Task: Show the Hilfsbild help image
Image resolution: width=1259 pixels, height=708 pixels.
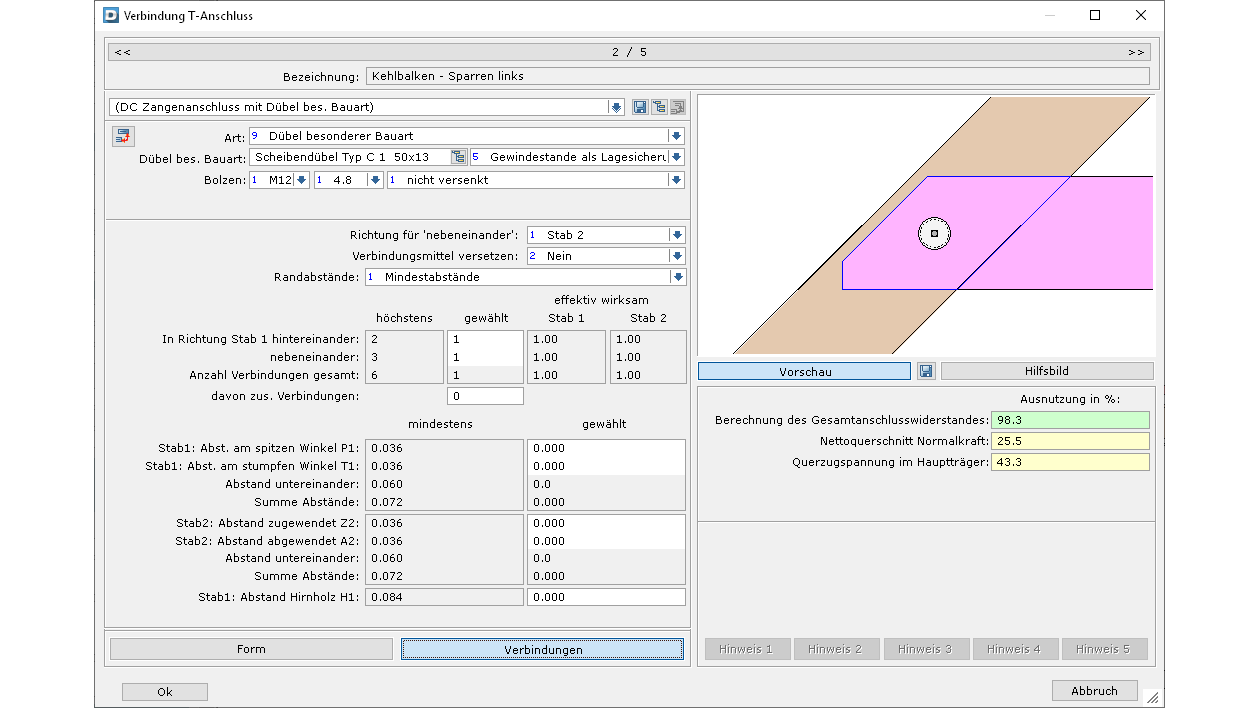Action: (x=1046, y=371)
